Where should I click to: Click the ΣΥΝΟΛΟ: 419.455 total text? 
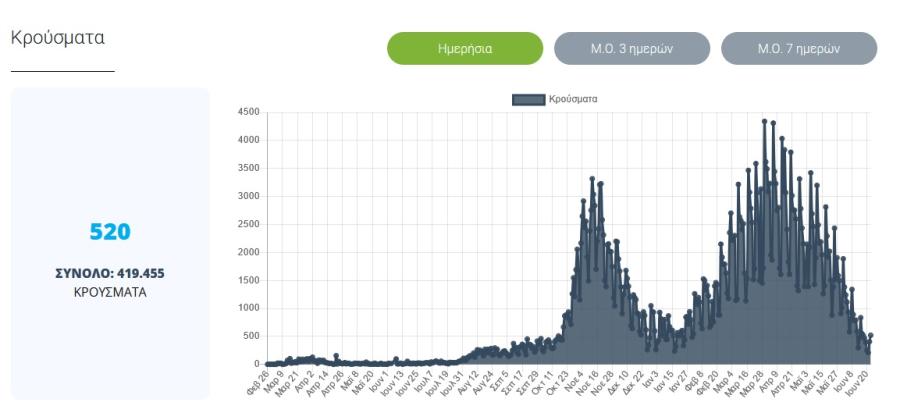pos(110,274)
